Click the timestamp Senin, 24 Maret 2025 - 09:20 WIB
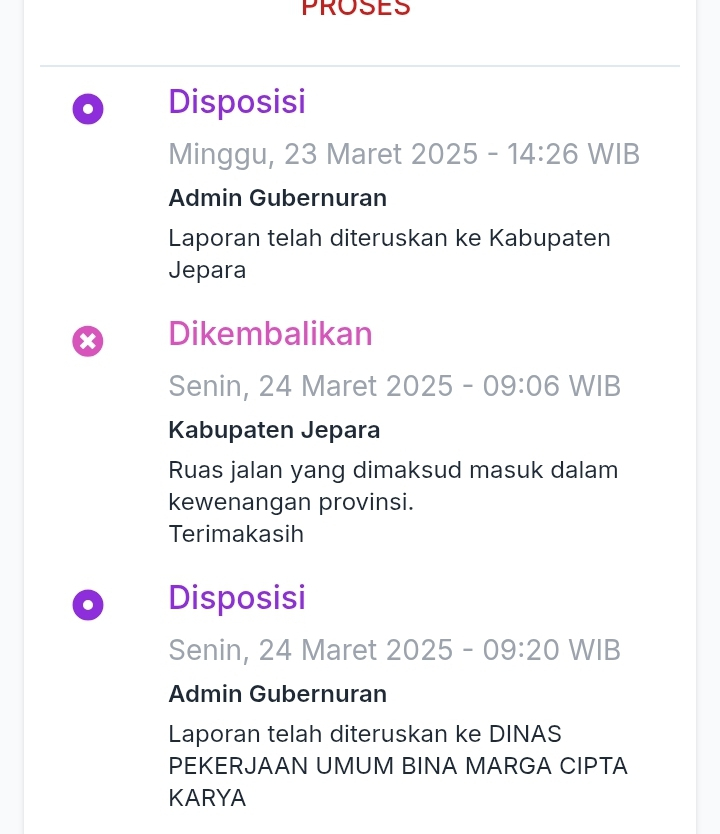The width and height of the screenshot is (720, 834). point(394,650)
